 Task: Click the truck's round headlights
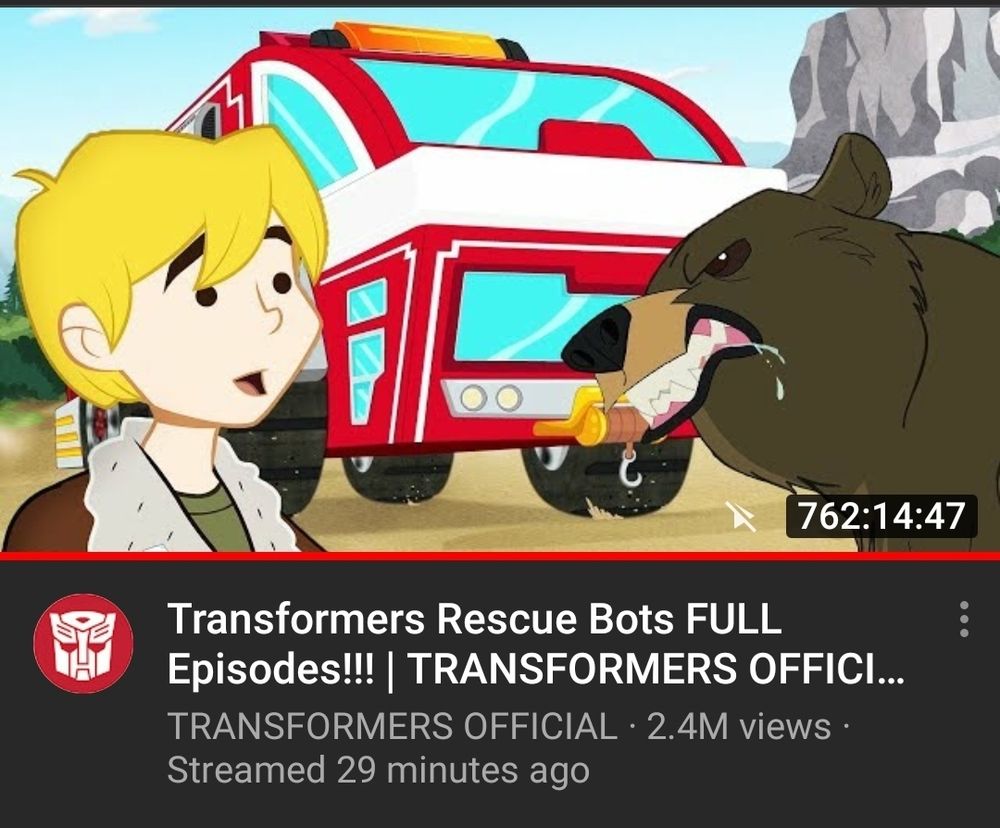[x=490, y=397]
